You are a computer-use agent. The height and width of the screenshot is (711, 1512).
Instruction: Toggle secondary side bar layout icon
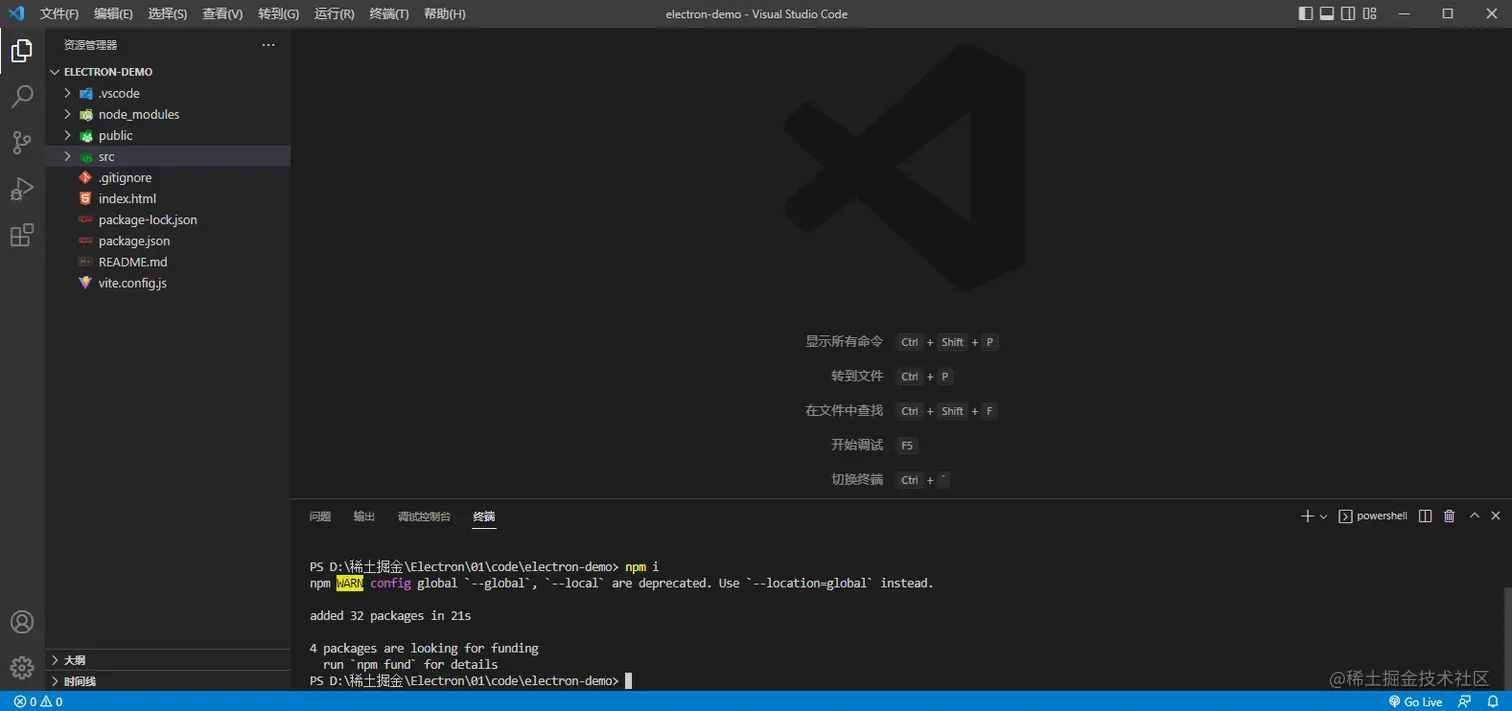[x=1348, y=14]
